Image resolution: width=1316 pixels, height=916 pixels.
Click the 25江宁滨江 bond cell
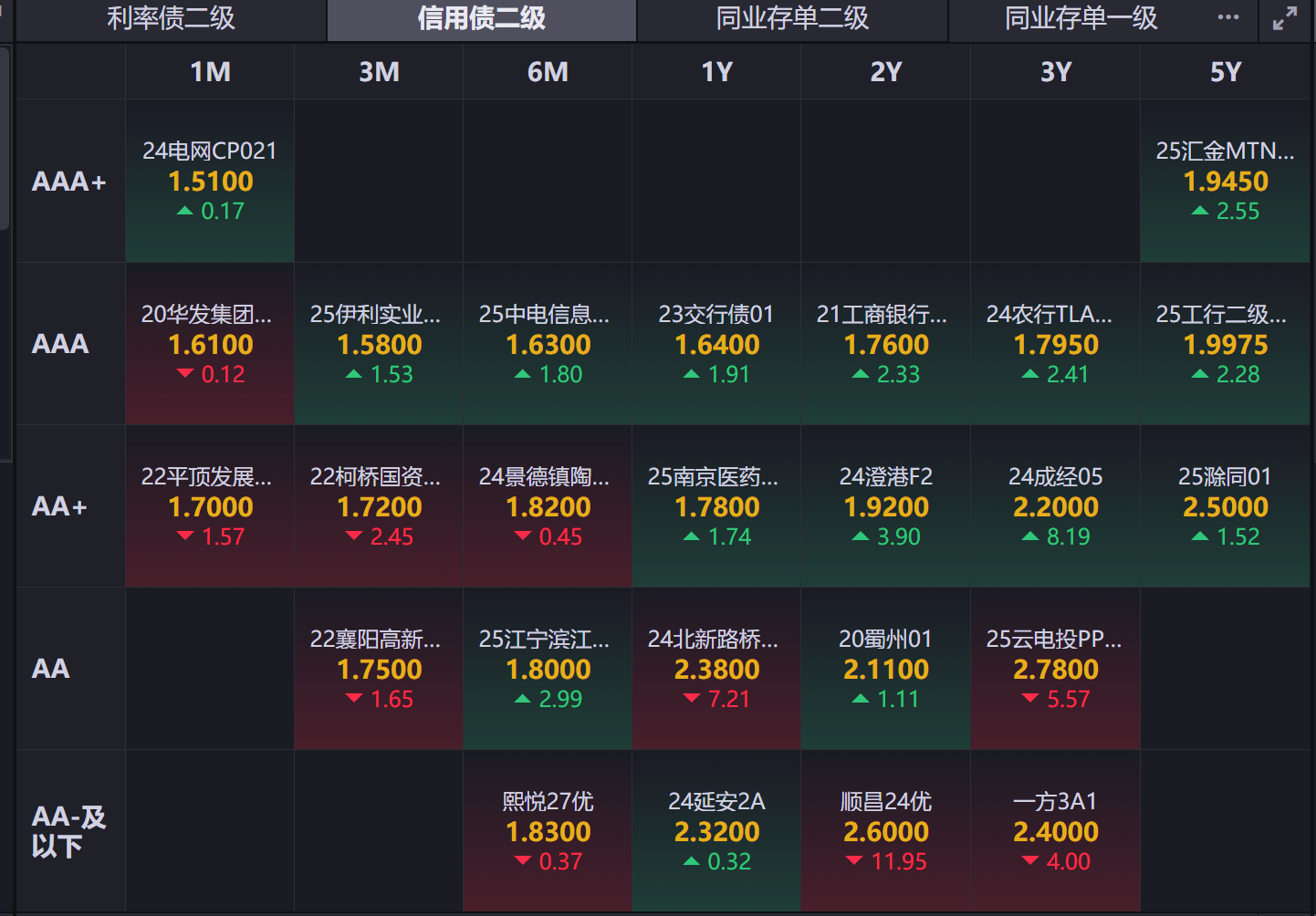click(x=548, y=669)
